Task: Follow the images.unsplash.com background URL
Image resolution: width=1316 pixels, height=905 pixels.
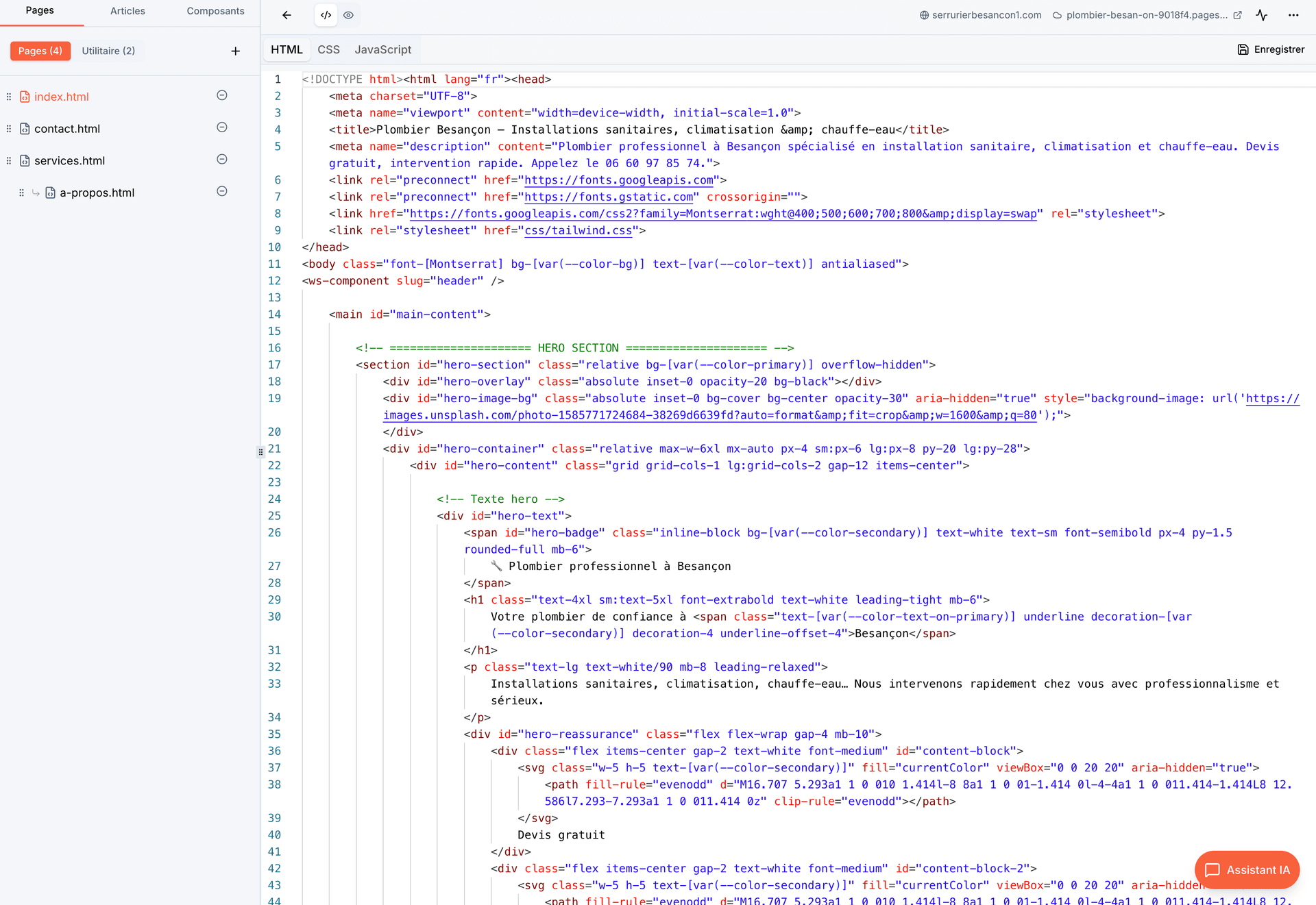Action: click(710, 415)
